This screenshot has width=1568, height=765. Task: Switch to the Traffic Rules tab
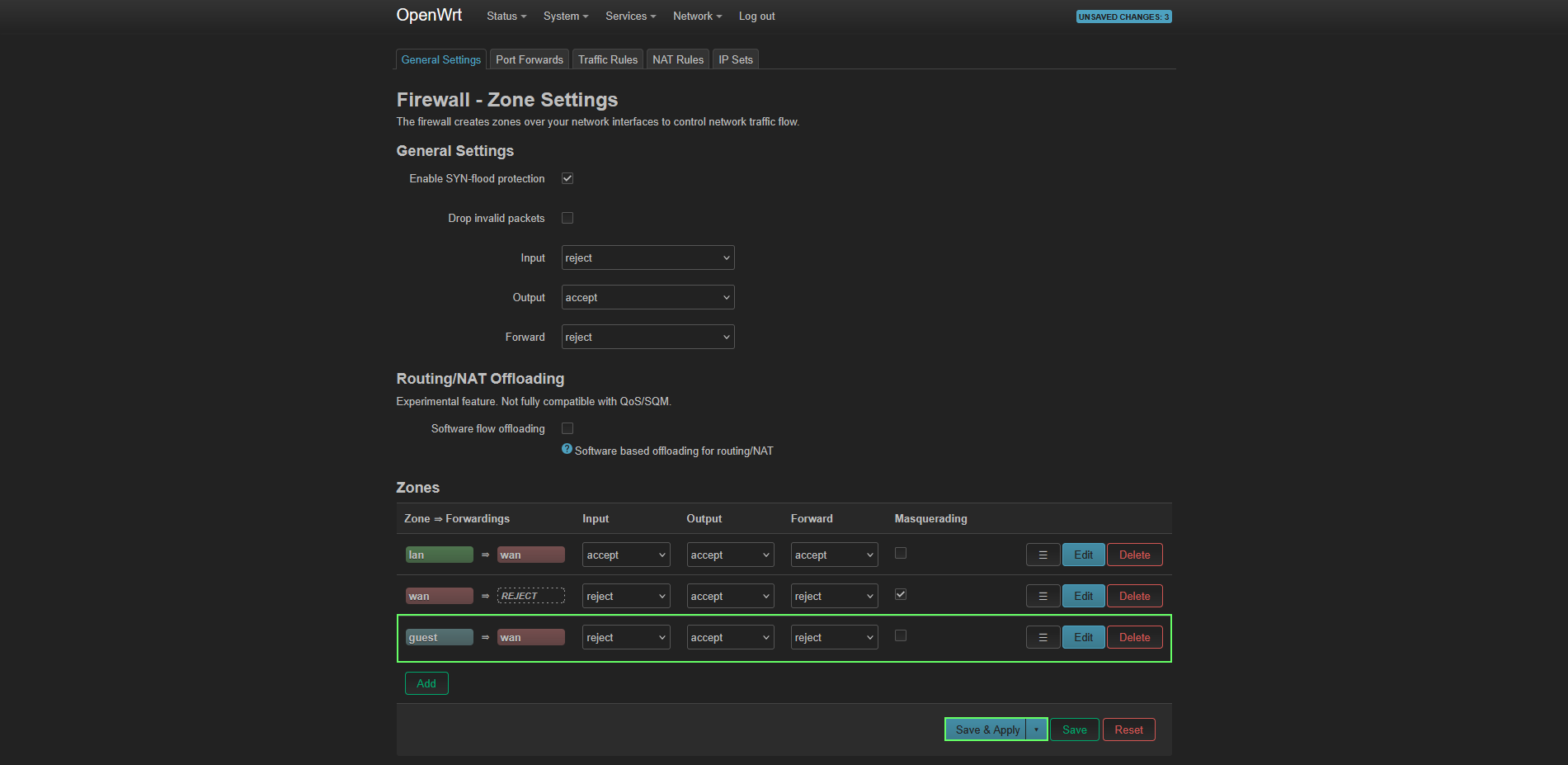[608, 59]
